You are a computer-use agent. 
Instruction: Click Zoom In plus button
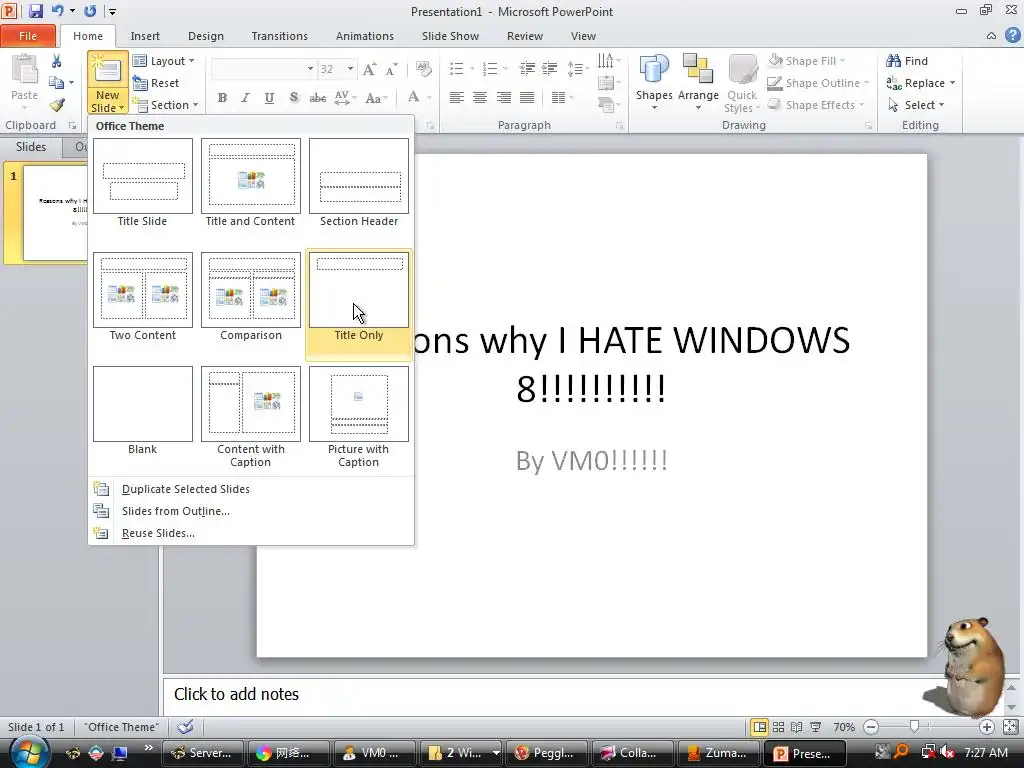coord(987,727)
